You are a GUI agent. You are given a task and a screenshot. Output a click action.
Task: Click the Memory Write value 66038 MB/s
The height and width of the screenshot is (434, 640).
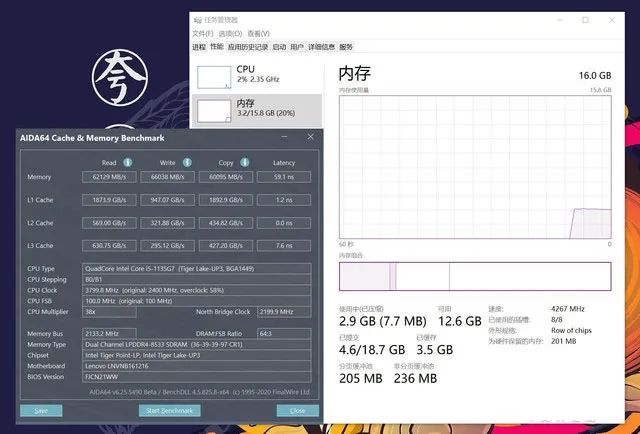(x=167, y=177)
